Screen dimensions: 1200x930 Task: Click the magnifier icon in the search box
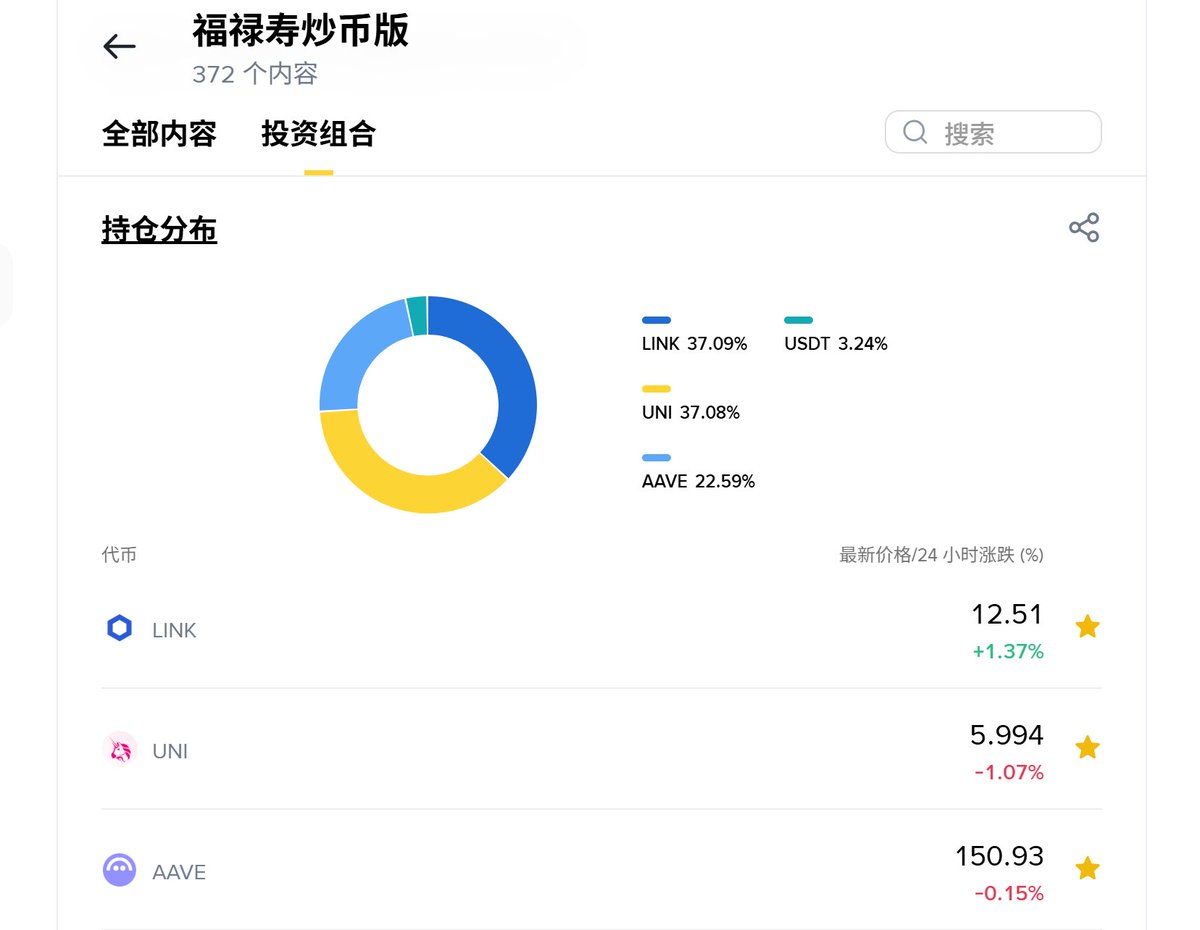click(914, 131)
